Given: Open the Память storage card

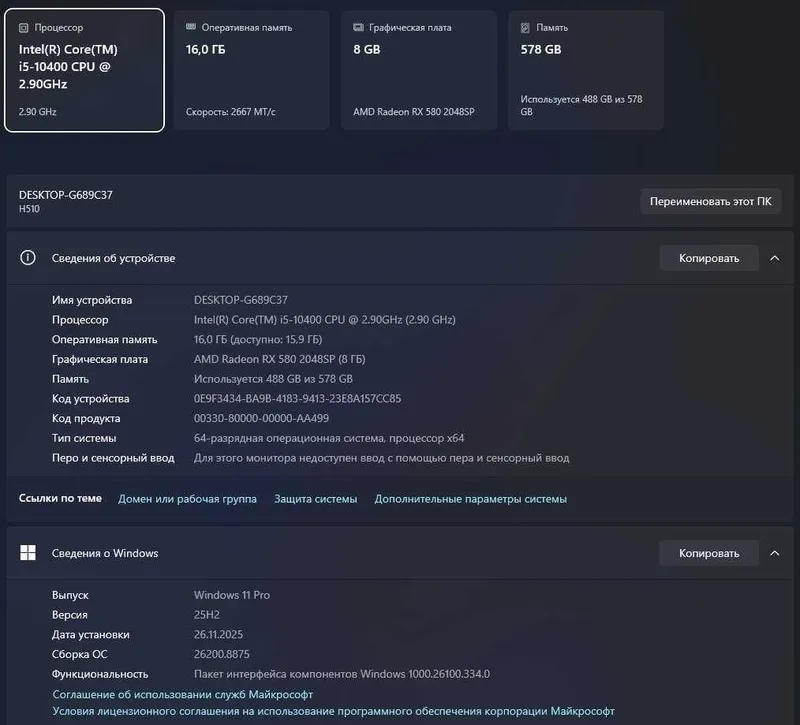Looking at the screenshot, I should pos(586,70).
